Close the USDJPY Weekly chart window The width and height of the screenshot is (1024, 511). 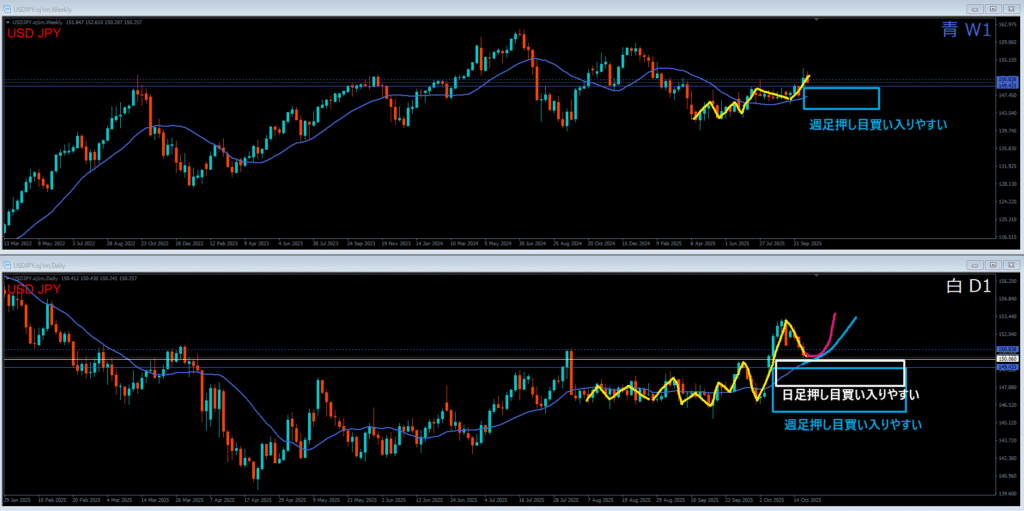pos(1010,8)
